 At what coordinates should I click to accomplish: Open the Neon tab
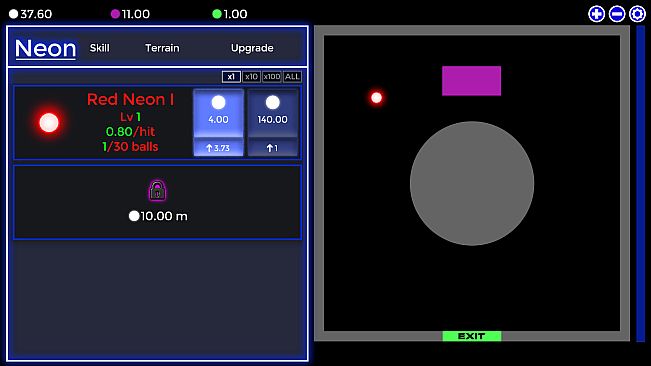pos(46,49)
